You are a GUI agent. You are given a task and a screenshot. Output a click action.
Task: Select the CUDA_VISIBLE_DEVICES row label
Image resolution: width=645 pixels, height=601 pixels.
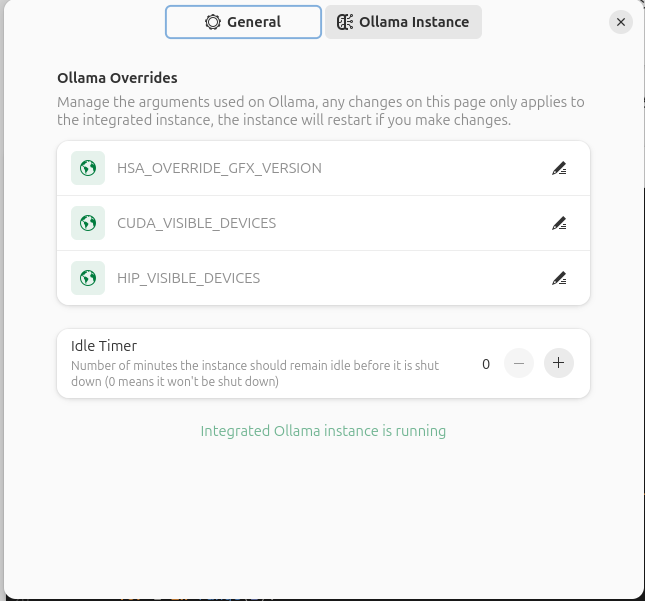pos(196,223)
